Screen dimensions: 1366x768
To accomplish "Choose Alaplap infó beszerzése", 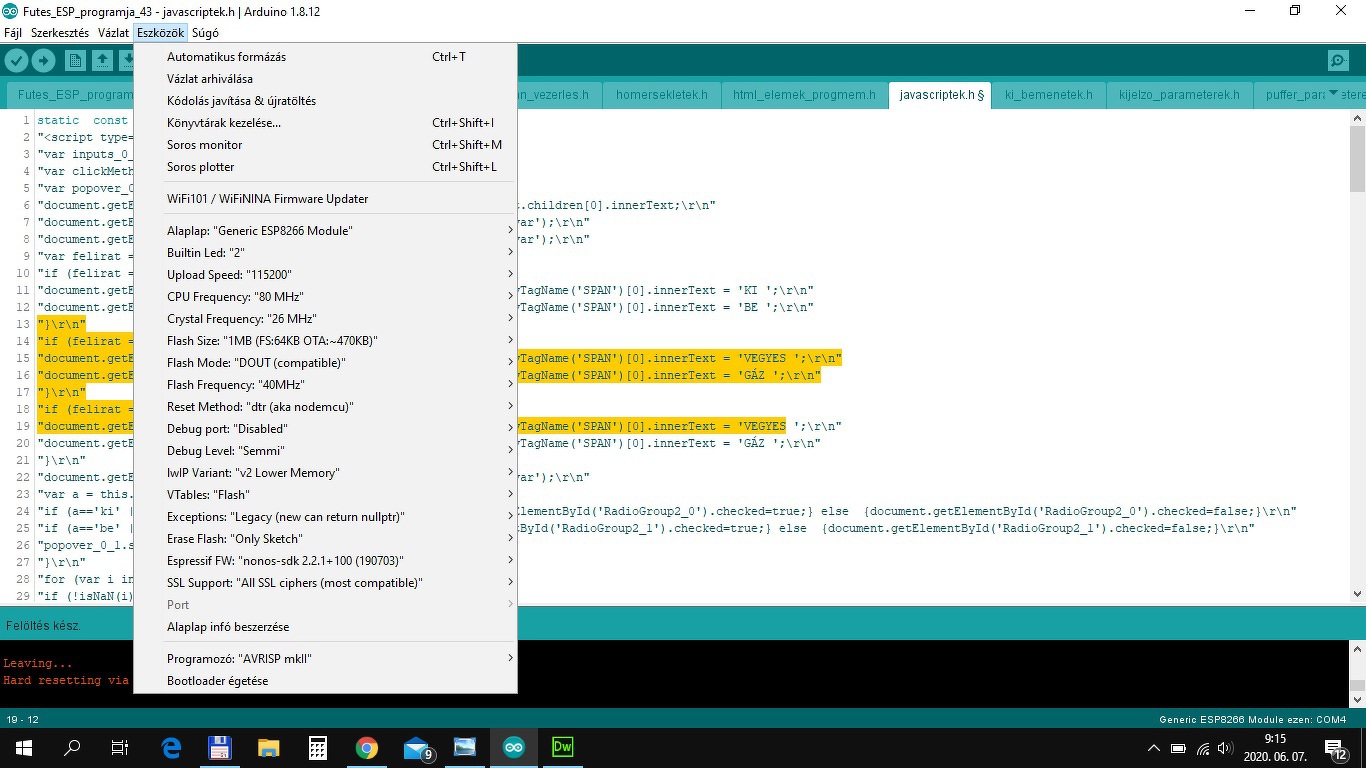I will point(326,627).
